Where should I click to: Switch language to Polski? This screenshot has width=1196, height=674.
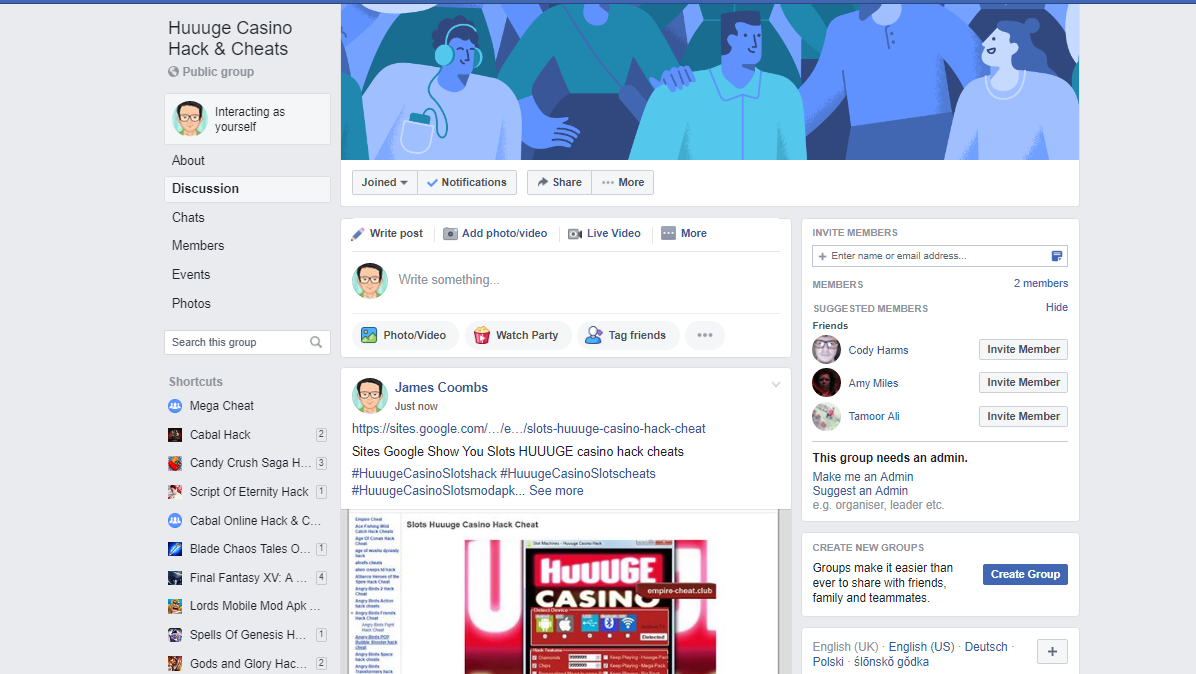pyautogui.click(x=828, y=662)
